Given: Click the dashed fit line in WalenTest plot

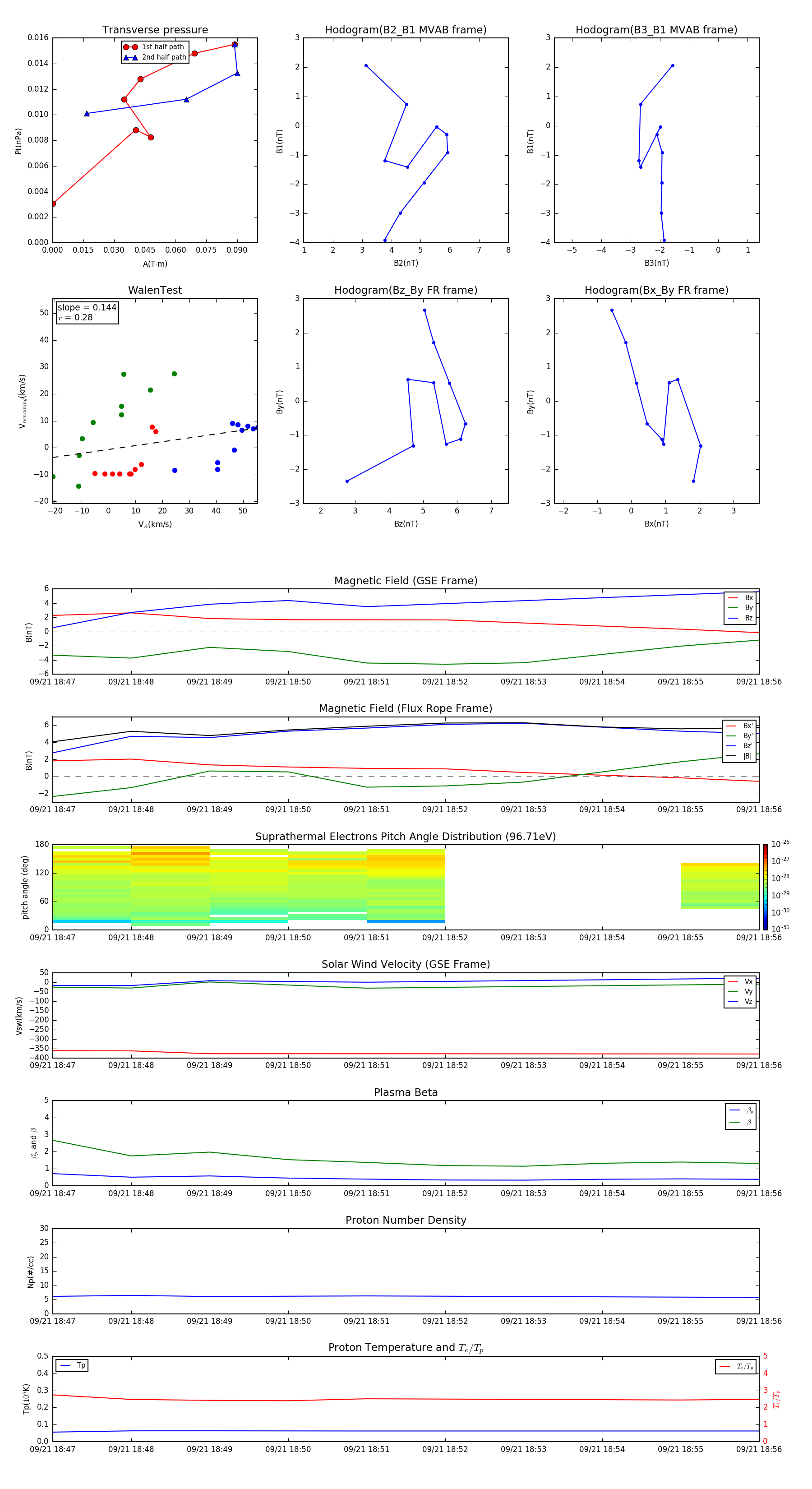Looking at the screenshot, I should (x=155, y=443).
